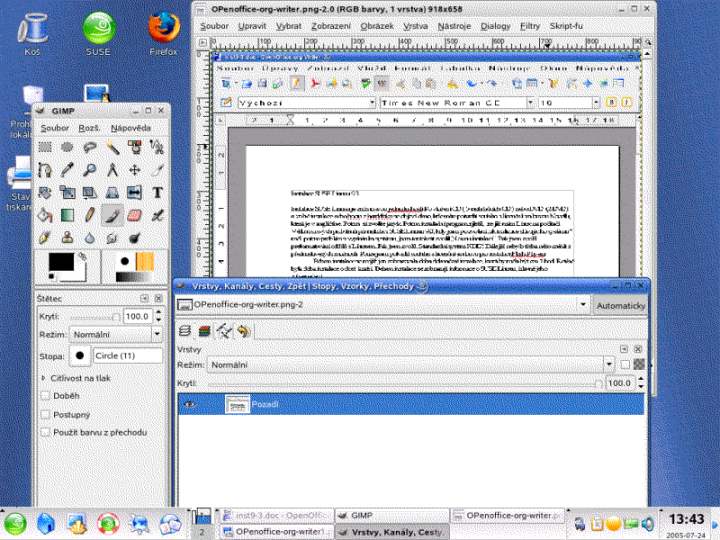
Task: Select the Scissors selection tool
Action: pyautogui.click(x=157, y=147)
